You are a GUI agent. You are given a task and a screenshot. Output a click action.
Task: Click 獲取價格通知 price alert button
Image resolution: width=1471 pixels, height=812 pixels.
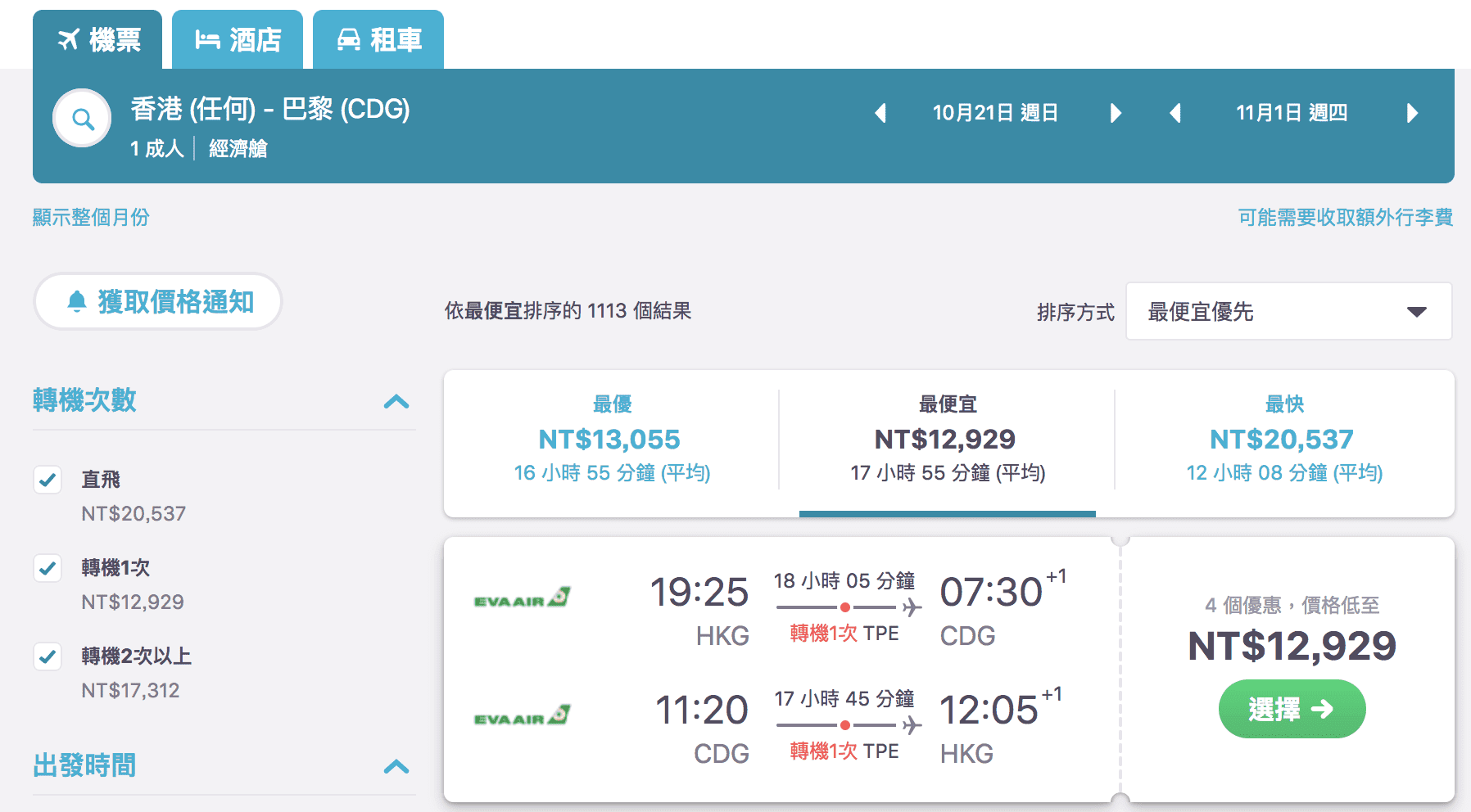pos(158,301)
